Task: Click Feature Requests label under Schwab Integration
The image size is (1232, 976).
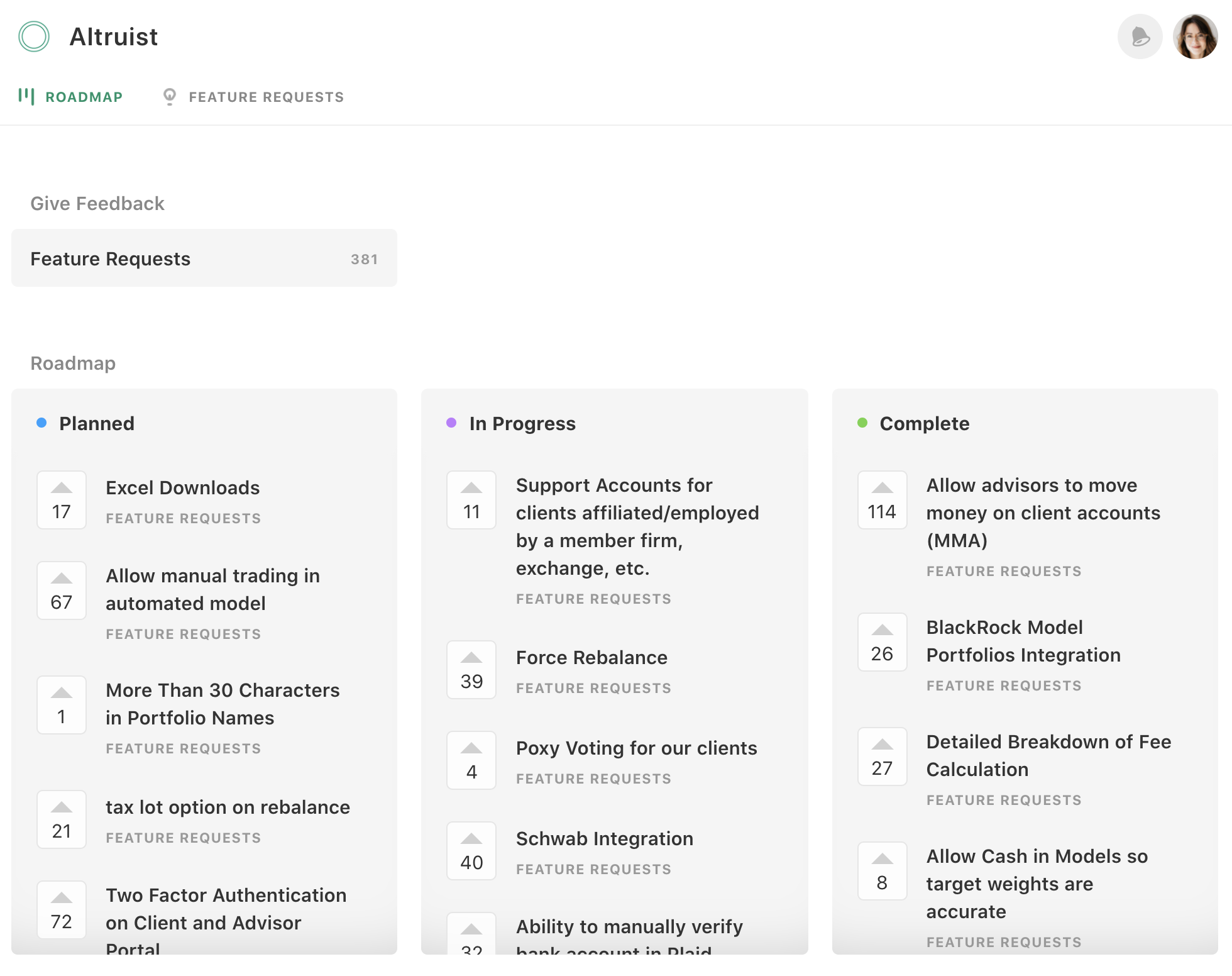Action: pyautogui.click(x=594, y=870)
